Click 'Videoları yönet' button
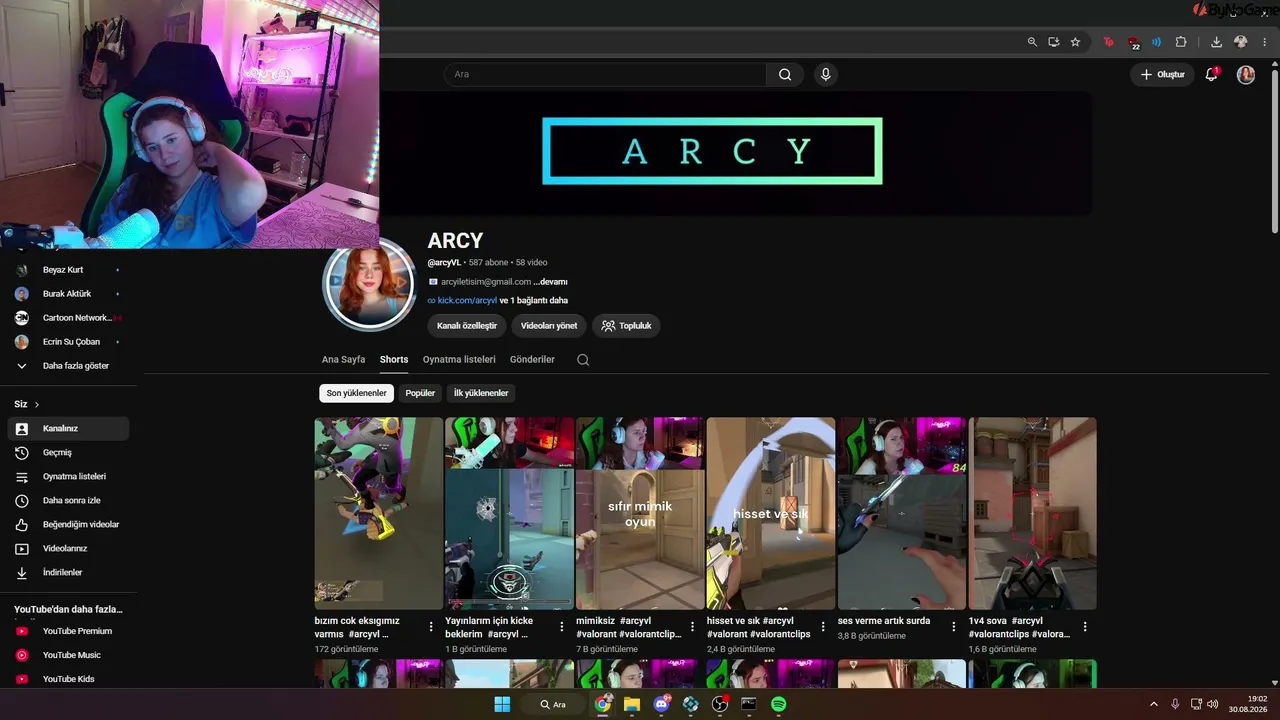This screenshot has width=1280, height=720. pyautogui.click(x=549, y=326)
